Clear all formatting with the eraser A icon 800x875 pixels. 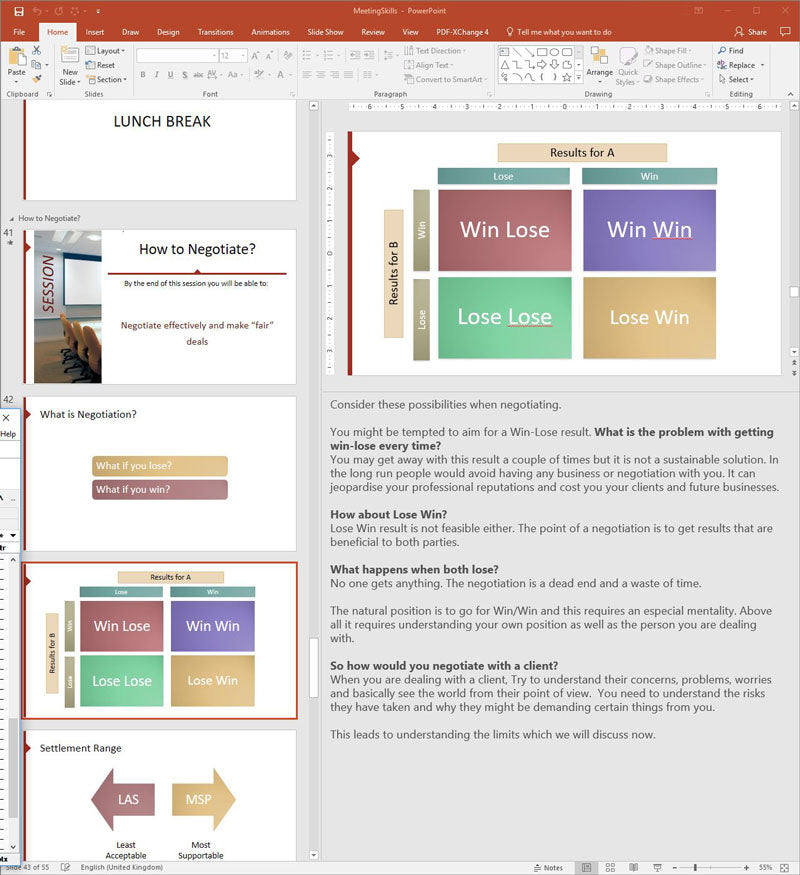click(287, 56)
